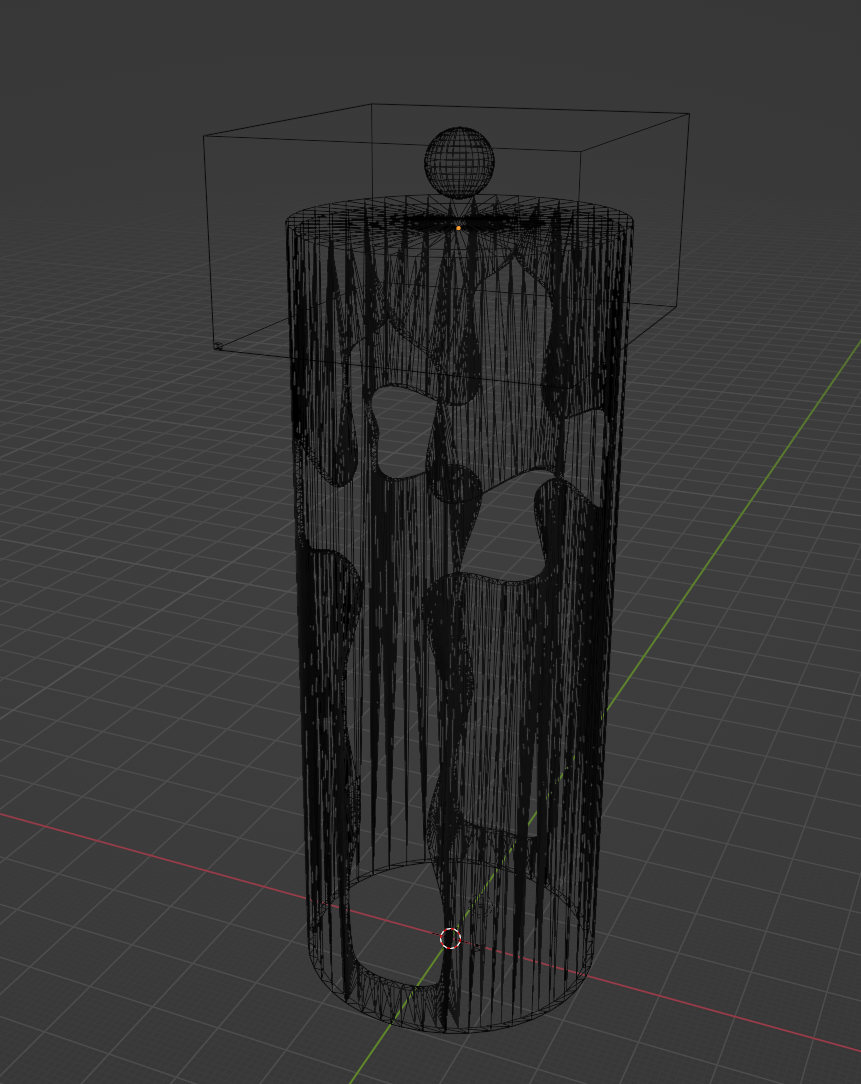Click the orange origin point atop the cylinder
The image size is (861, 1084).
458,228
